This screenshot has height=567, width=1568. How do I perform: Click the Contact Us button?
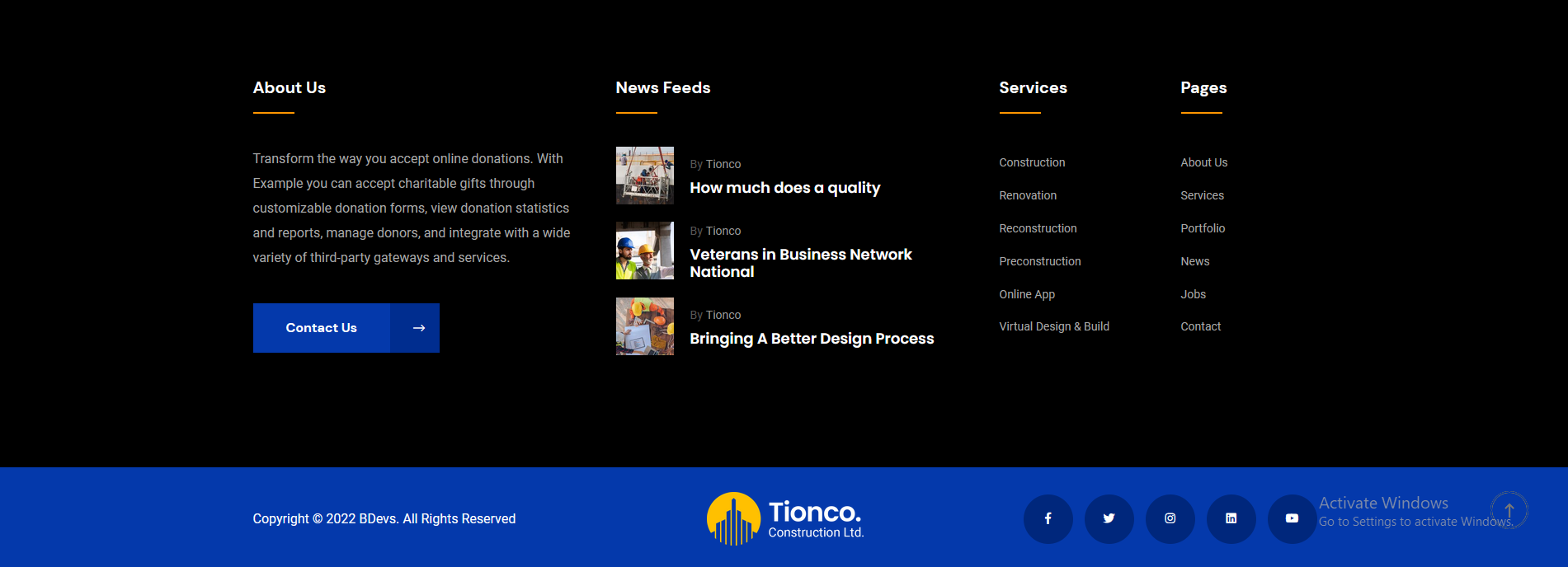click(x=346, y=328)
